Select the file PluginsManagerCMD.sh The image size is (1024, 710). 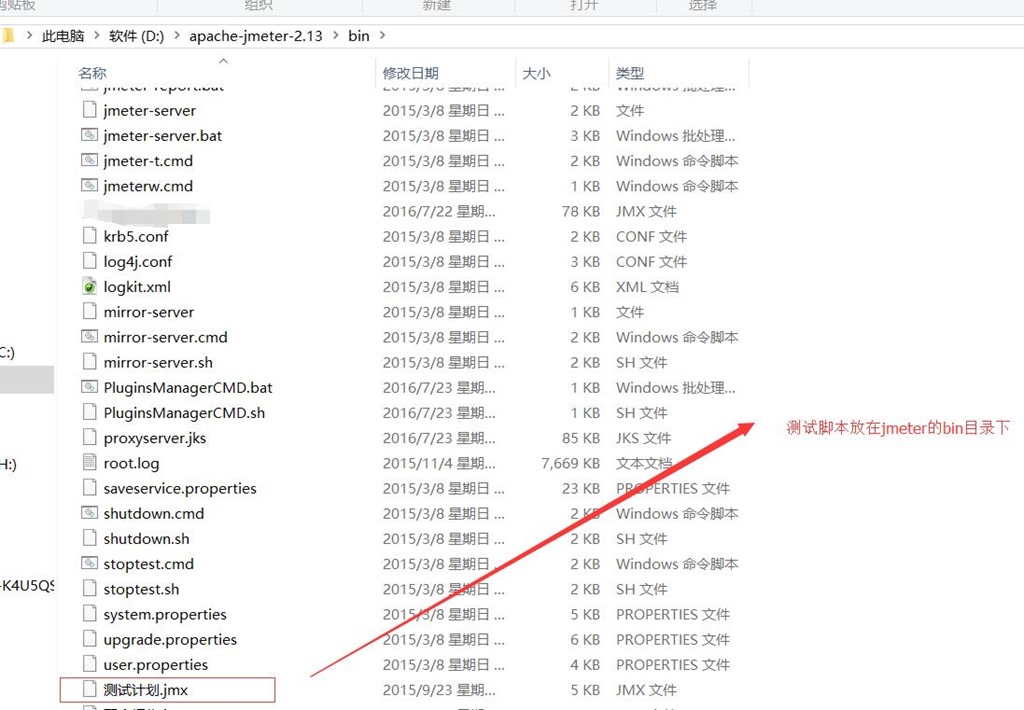point(184,413)
